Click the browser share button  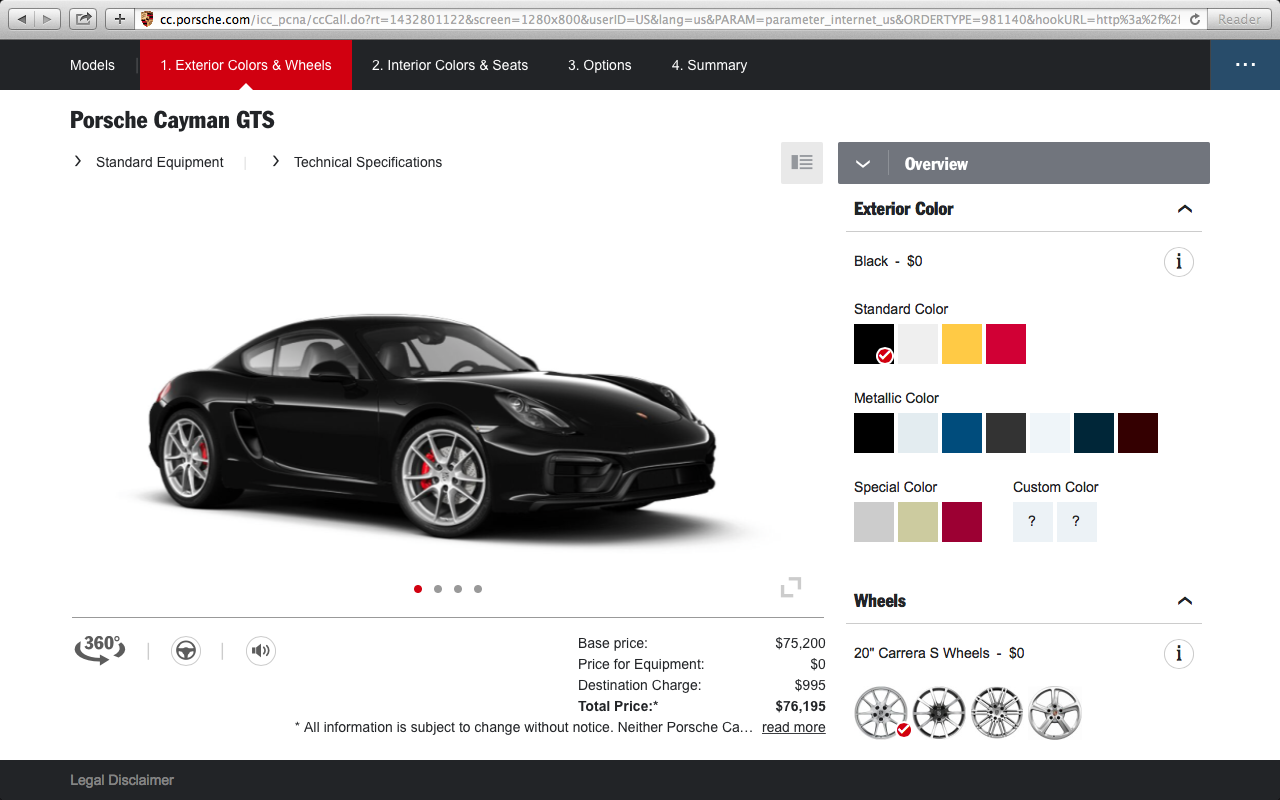[84, 19]
